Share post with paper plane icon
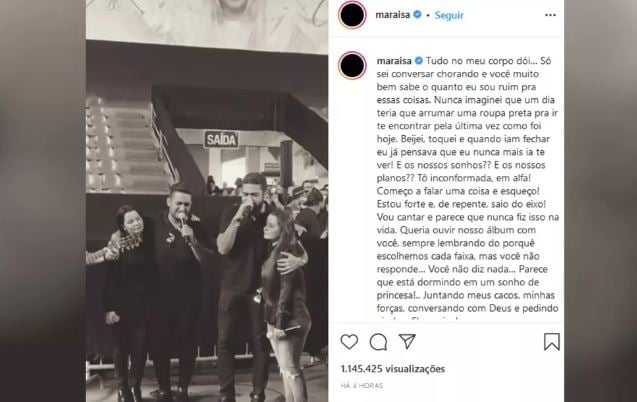Screen dimensions: 637x402 407,341
